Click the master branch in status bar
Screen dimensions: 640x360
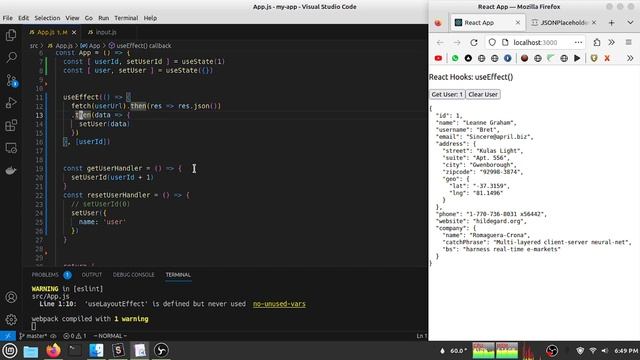point(33,336)
